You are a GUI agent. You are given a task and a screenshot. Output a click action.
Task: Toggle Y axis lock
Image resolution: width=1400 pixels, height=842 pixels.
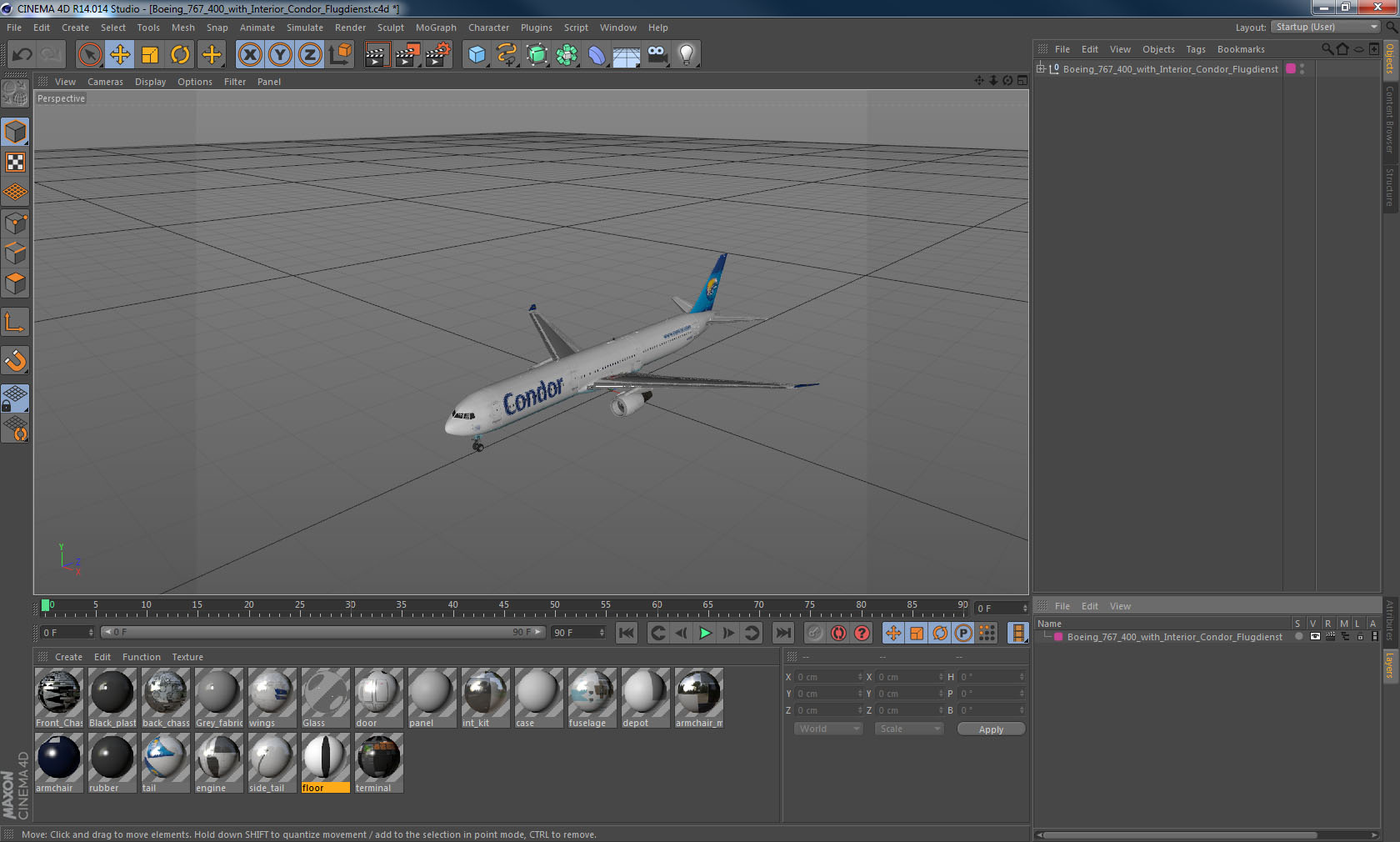tap(280, 55)
